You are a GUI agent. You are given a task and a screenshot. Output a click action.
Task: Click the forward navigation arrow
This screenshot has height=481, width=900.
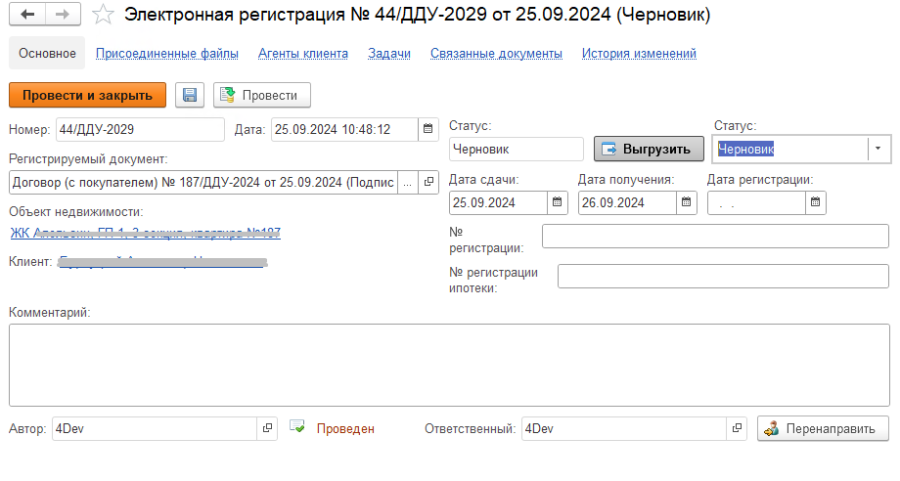[x=61, y=15]
